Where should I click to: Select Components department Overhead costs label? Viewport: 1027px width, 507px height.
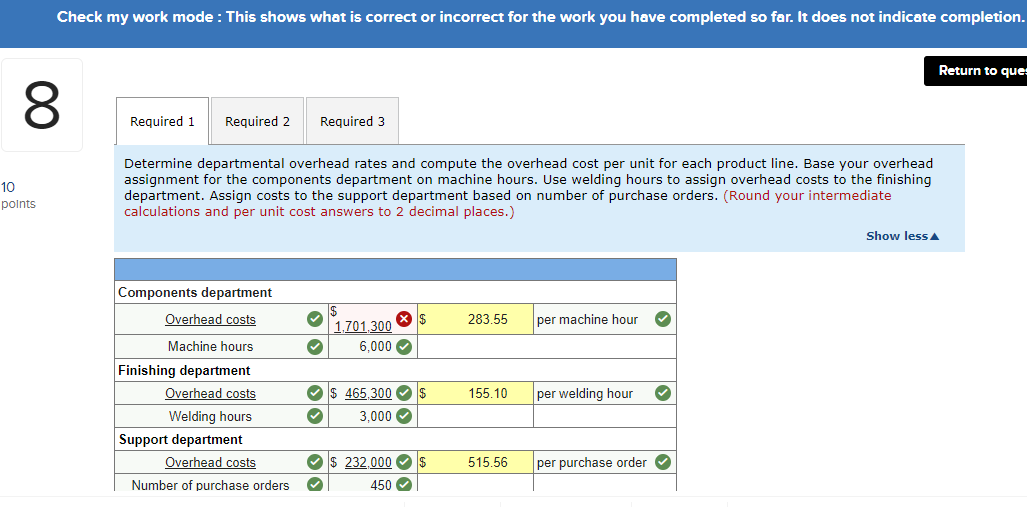[210, 319]
